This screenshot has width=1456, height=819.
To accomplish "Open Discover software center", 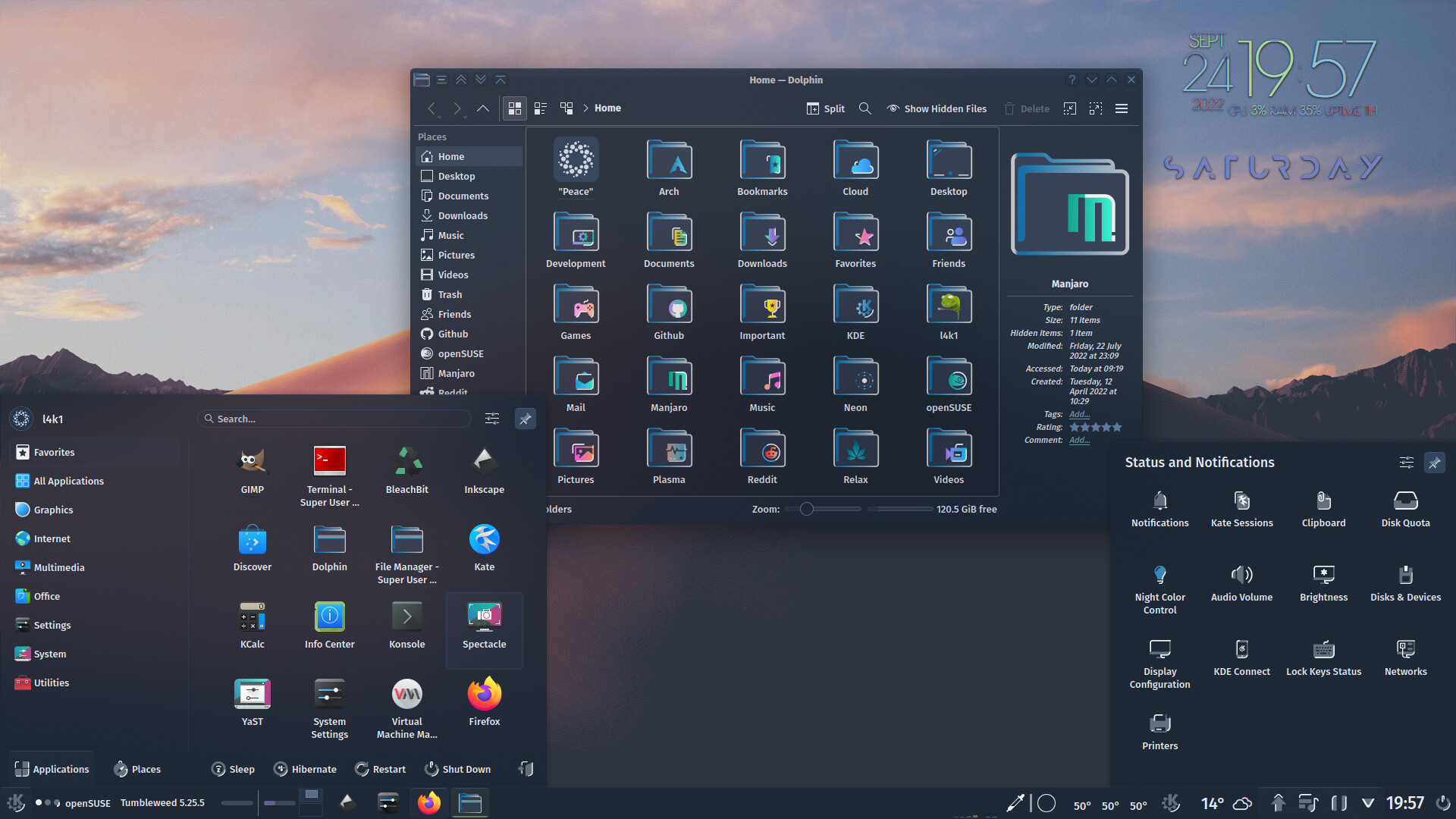I will coord(253,548).
